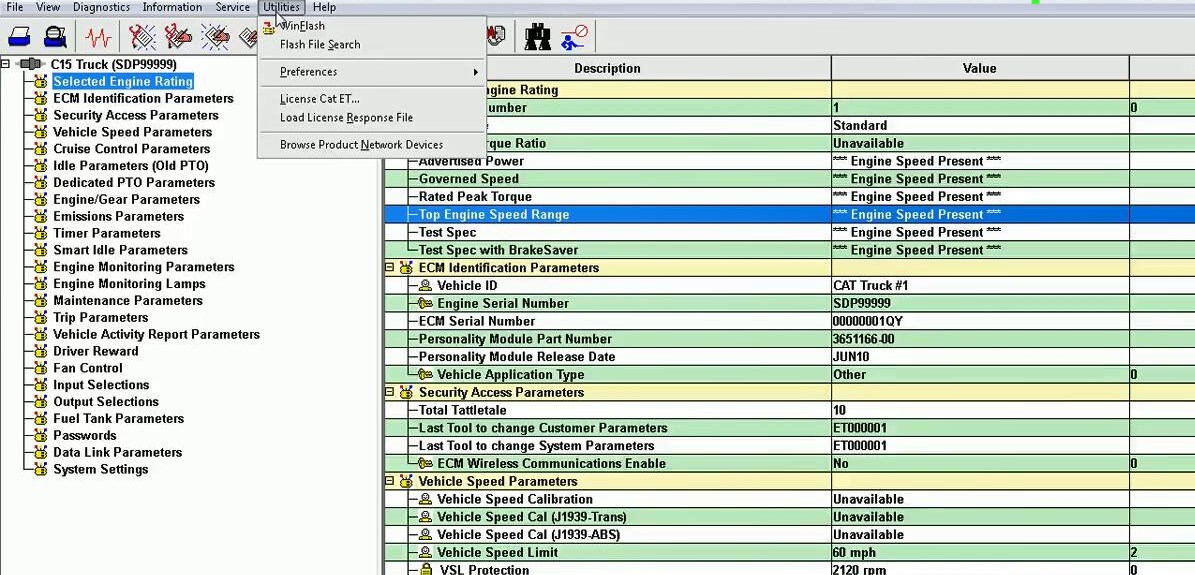Click icon beside Fan Control in tree

pyautogui.click(x=40, y=368)
